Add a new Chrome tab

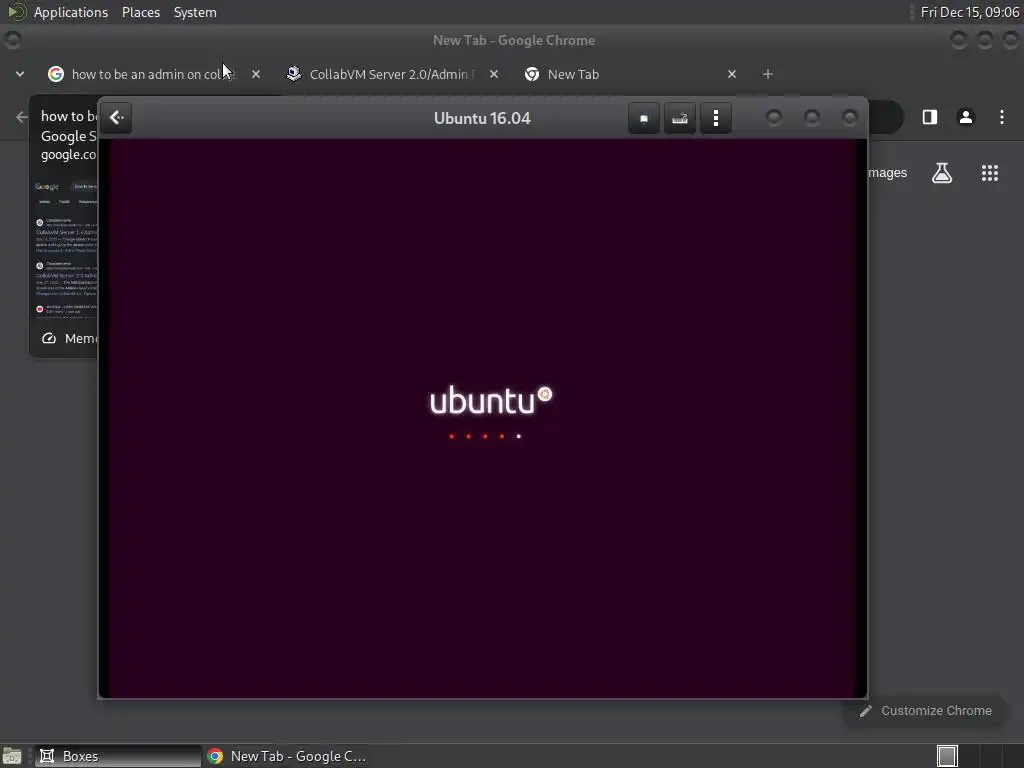pyautogui.click(x=767, y=74)
